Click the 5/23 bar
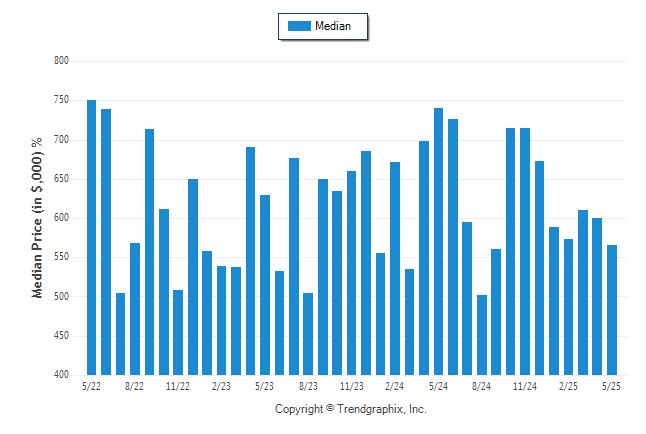Image resolution: width=646 pixels, height=434 pixels. pos(265,285)
